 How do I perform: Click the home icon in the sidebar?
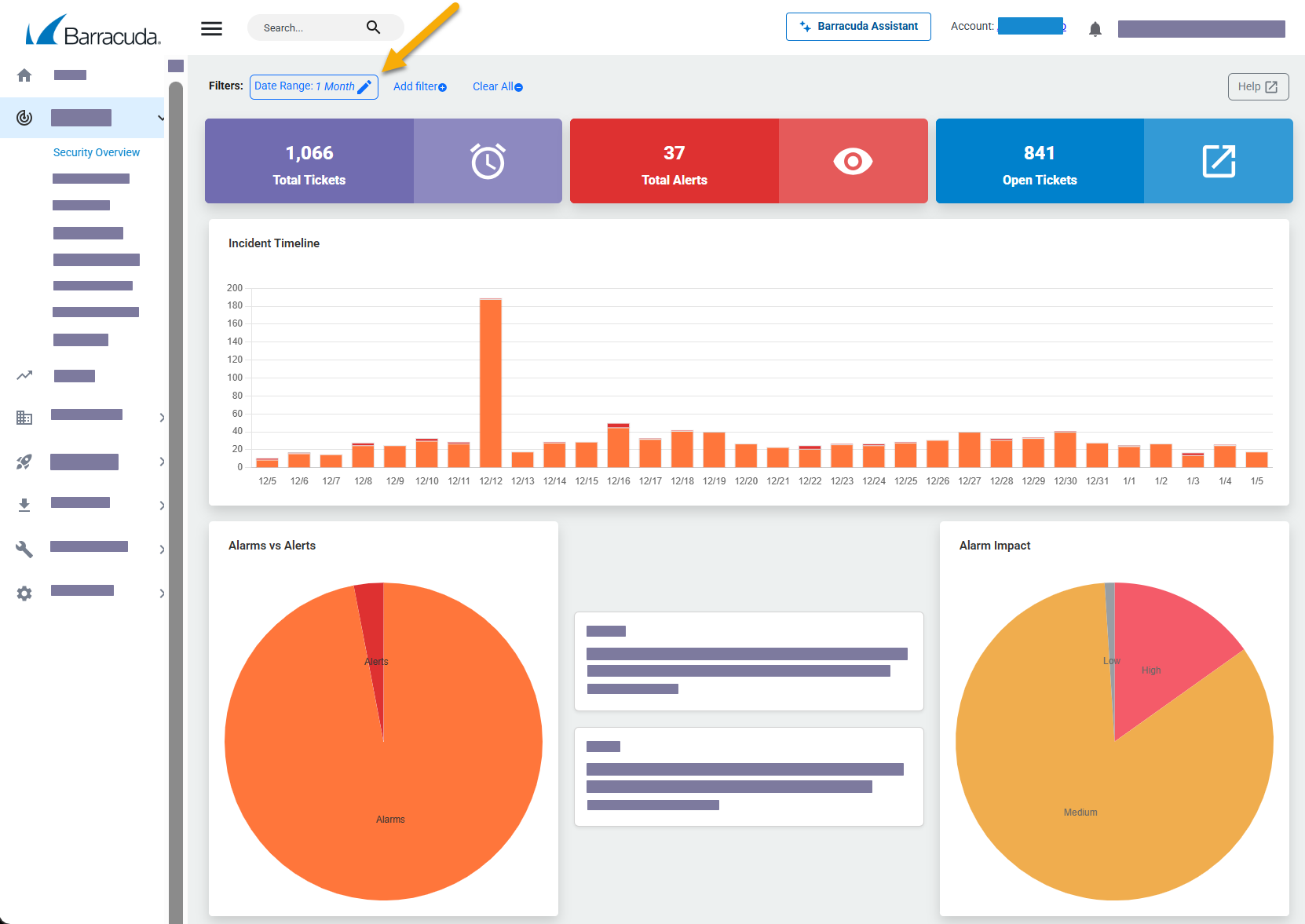pos(24,75)
